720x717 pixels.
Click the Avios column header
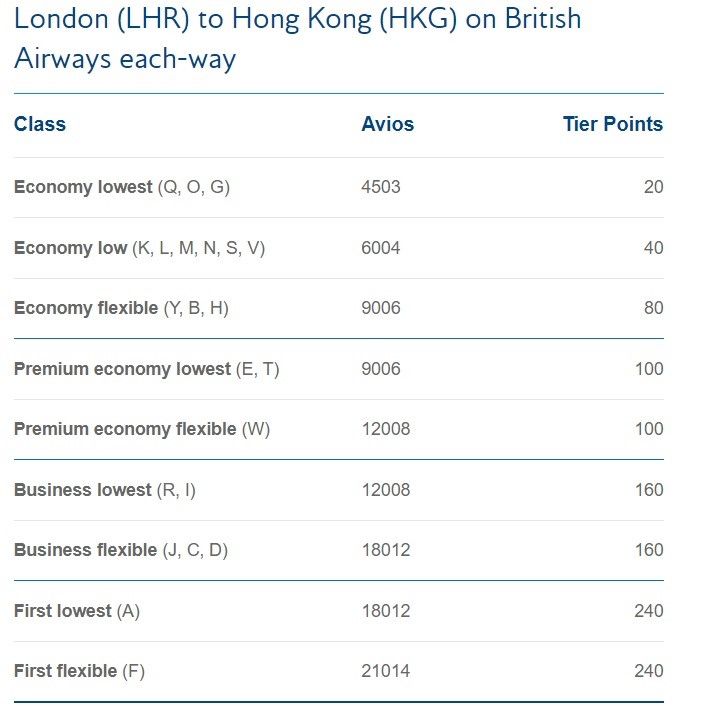click(387, 125)
